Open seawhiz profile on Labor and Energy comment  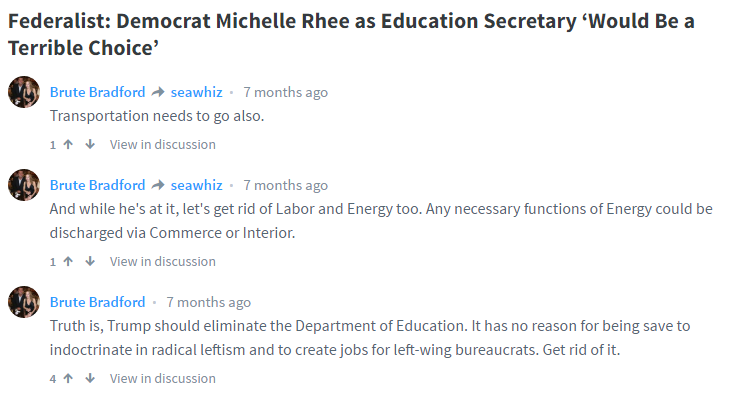click(196, 185)
